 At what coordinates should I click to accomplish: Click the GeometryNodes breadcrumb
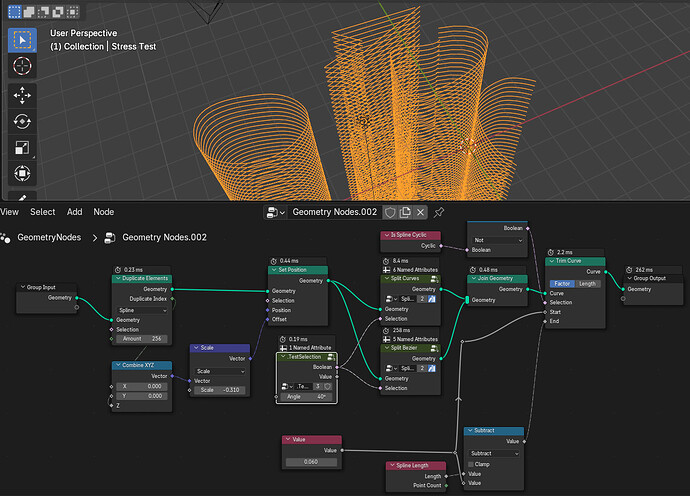[x=49, y=238]
